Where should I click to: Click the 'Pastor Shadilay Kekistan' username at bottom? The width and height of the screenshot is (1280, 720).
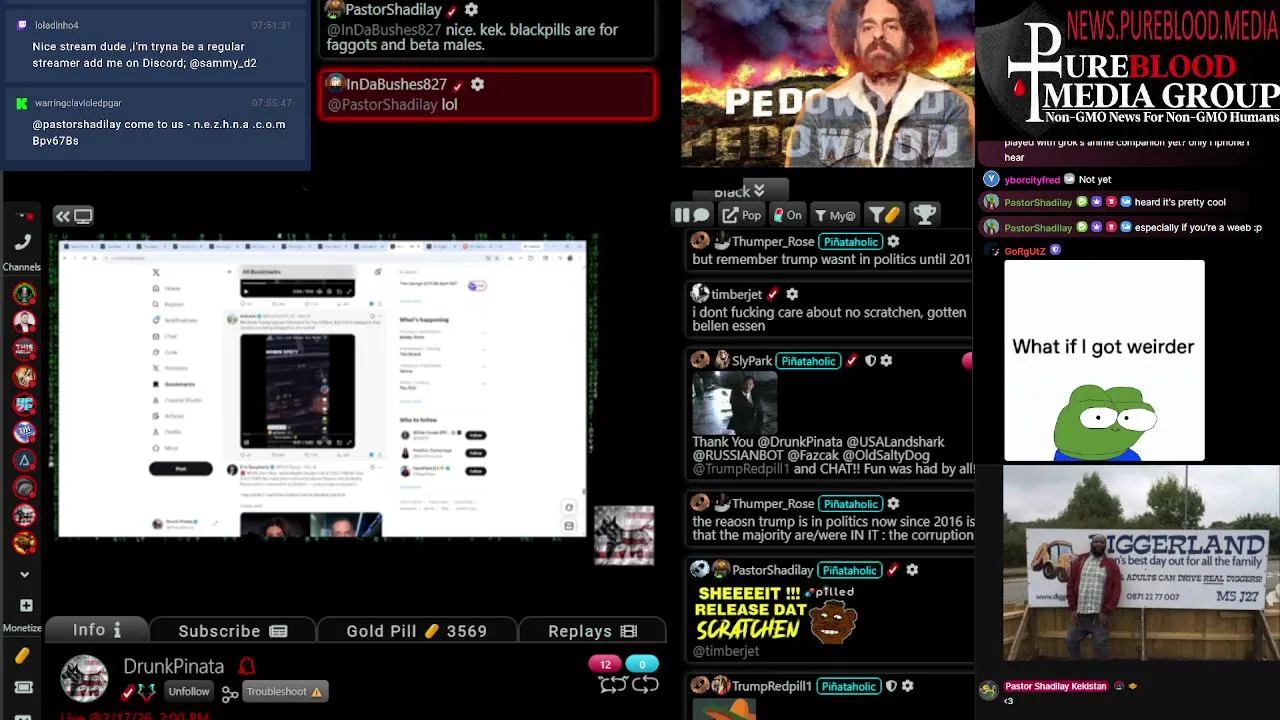pyautogui.click(x=1055, y=687)
